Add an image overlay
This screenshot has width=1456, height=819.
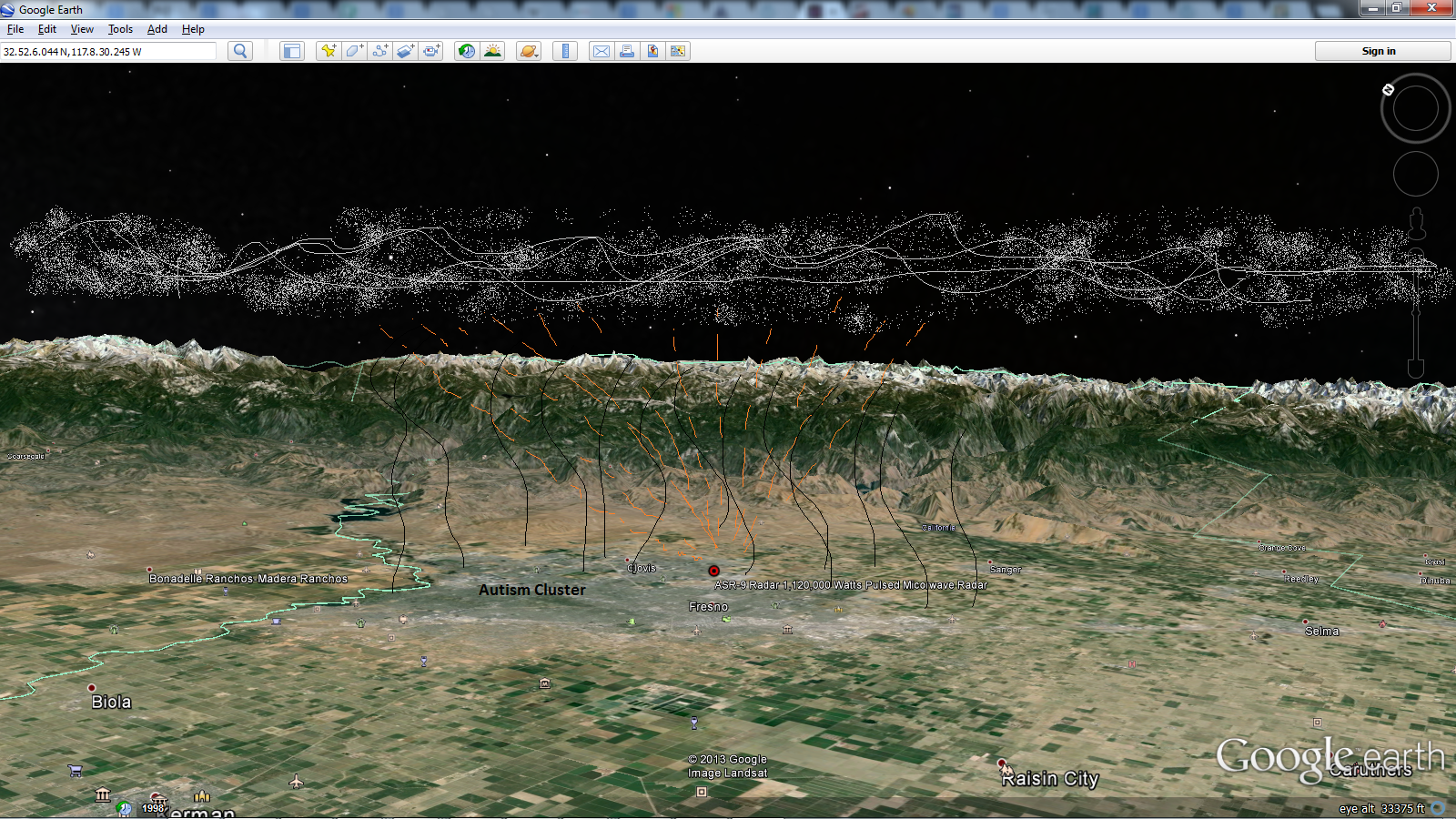click(406, 51)
